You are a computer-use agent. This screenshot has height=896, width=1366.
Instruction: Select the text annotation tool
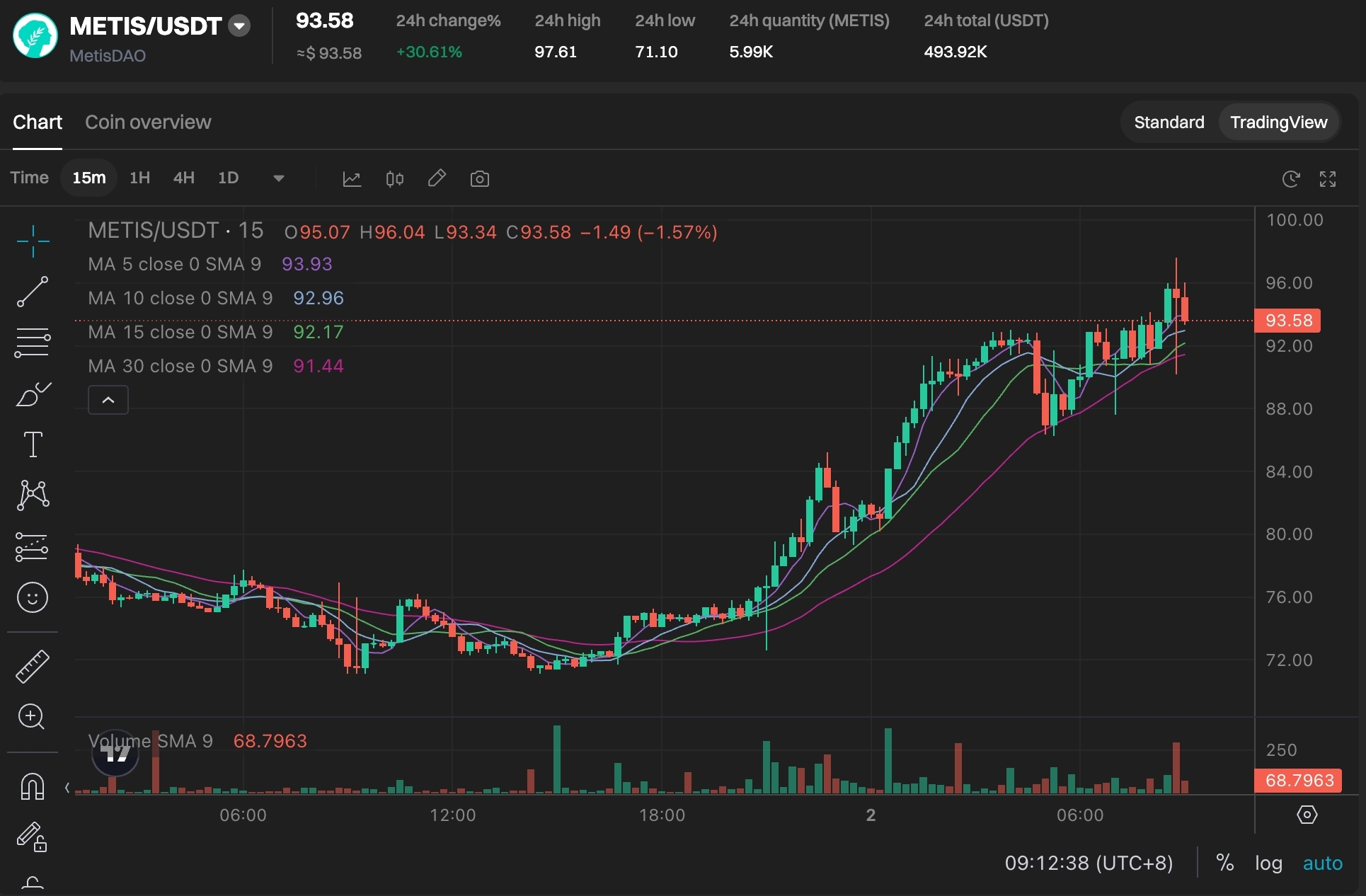tap(33, 444)
